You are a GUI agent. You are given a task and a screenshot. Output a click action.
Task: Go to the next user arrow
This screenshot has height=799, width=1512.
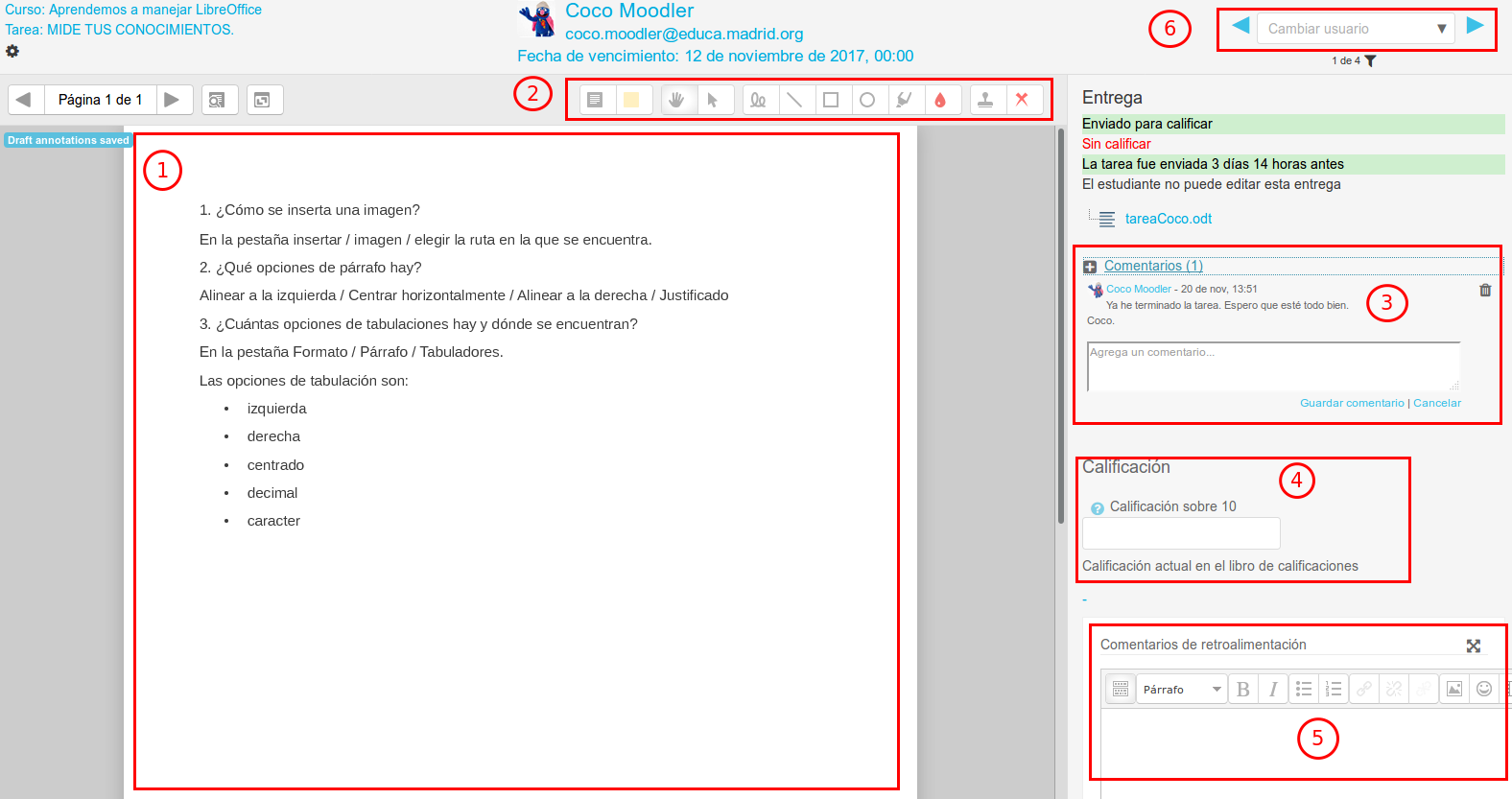pos(1476,26)
